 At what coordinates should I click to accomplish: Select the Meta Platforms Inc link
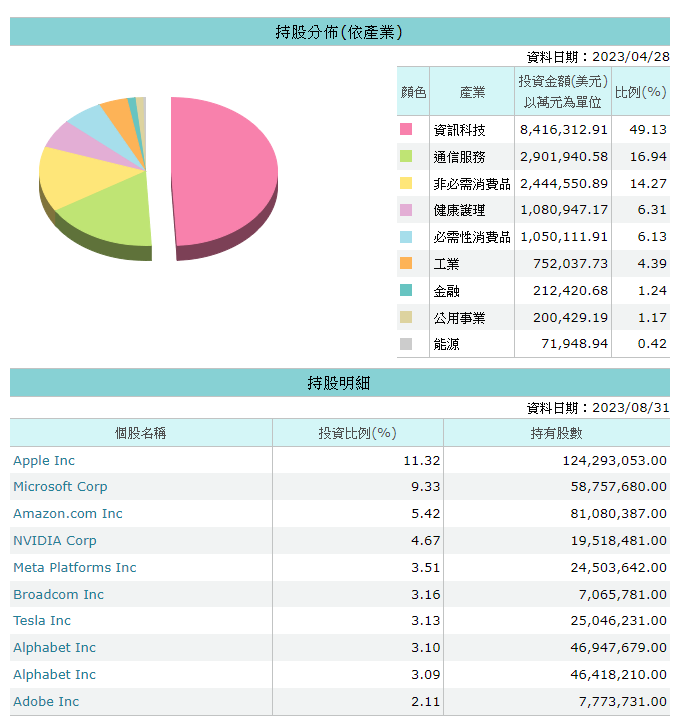pos(75,568)
